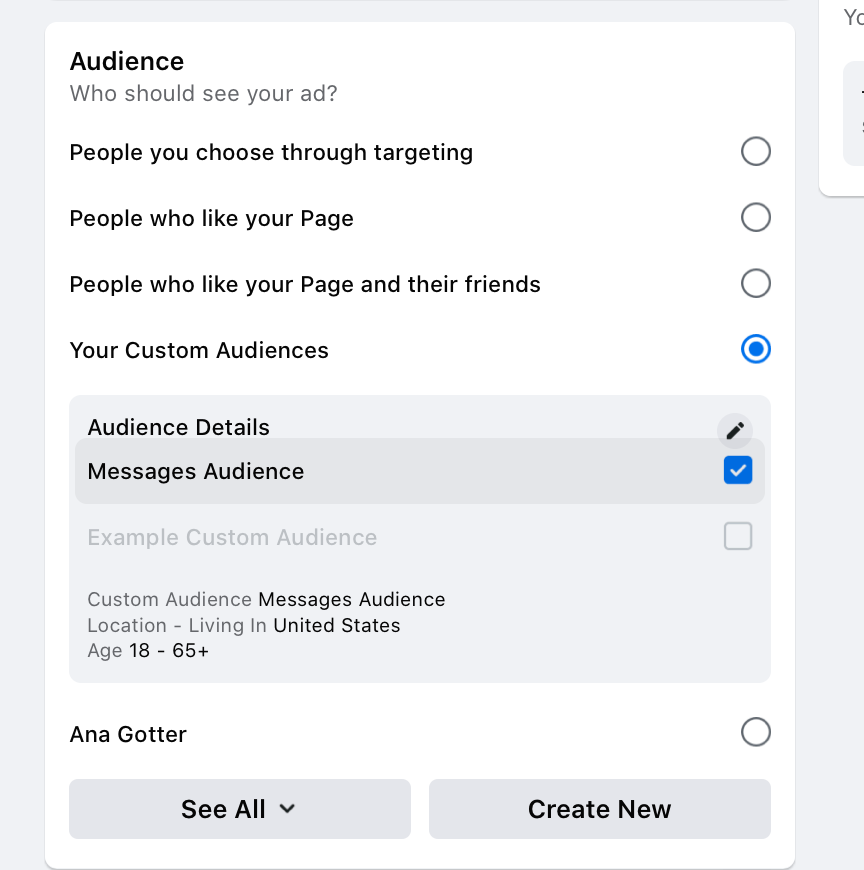The height and width of the screenshot is (870, 864).
Task: Click the selected 'Your Custom Audiences' radio button
Action: pos(755,350)
